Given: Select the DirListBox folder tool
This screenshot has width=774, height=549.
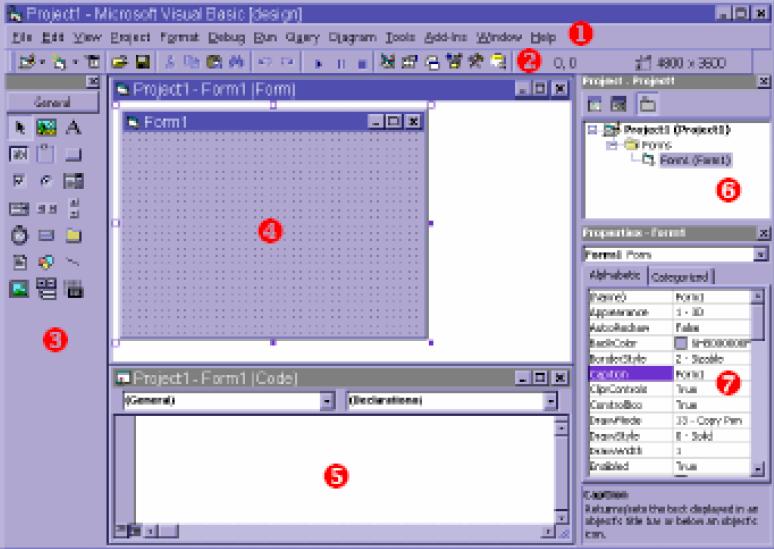Looking at the screenshot, I should click(x=73, y=235).
